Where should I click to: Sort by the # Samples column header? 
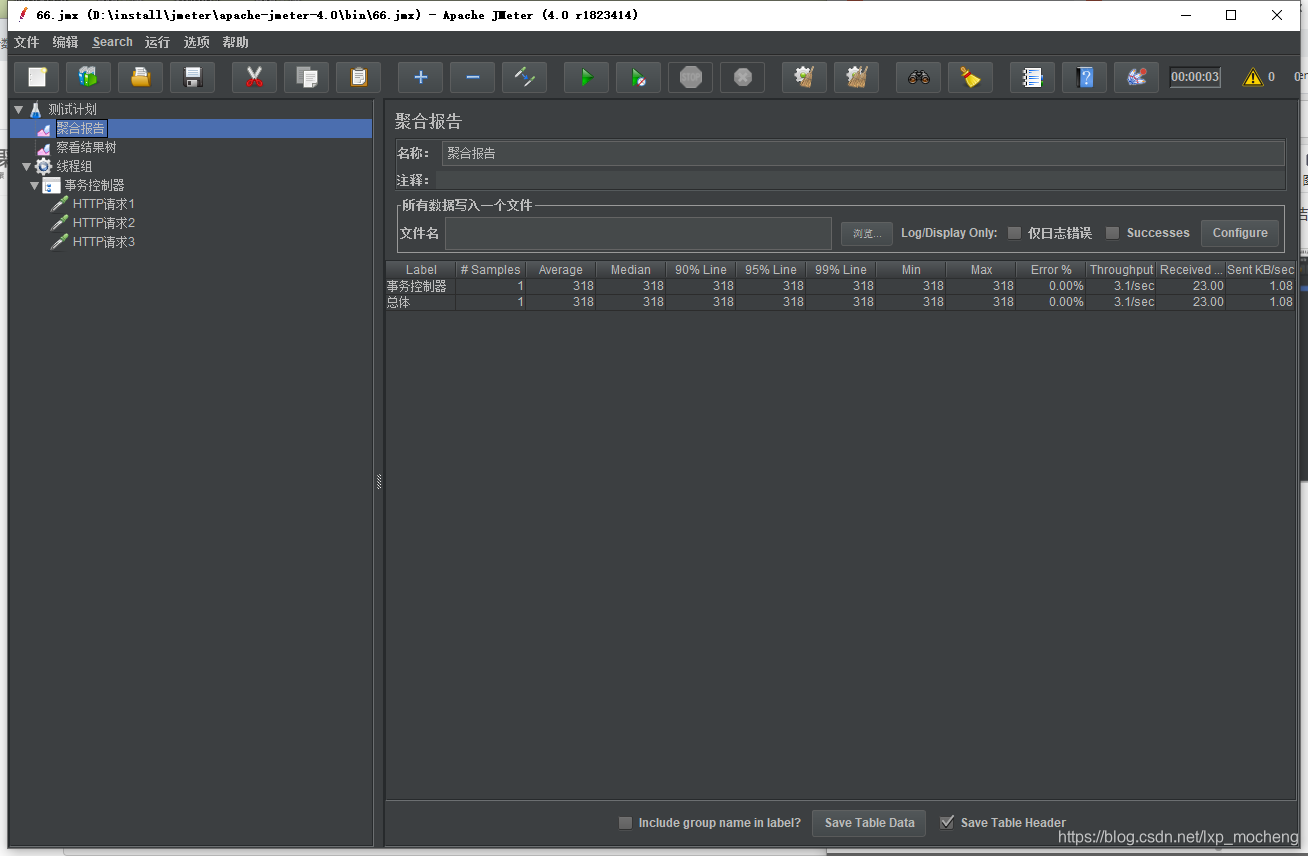pyautogui.click(x=490, y=270)
